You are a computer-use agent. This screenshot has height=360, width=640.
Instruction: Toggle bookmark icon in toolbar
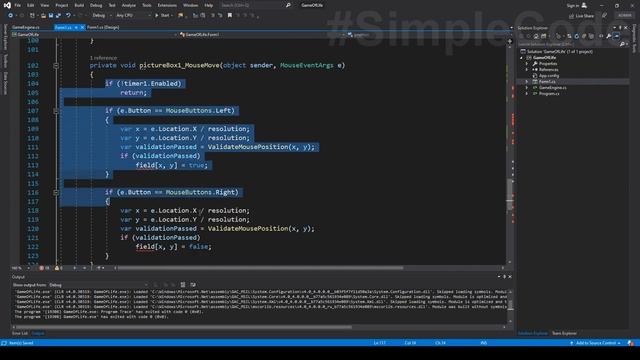coord(230,16)
